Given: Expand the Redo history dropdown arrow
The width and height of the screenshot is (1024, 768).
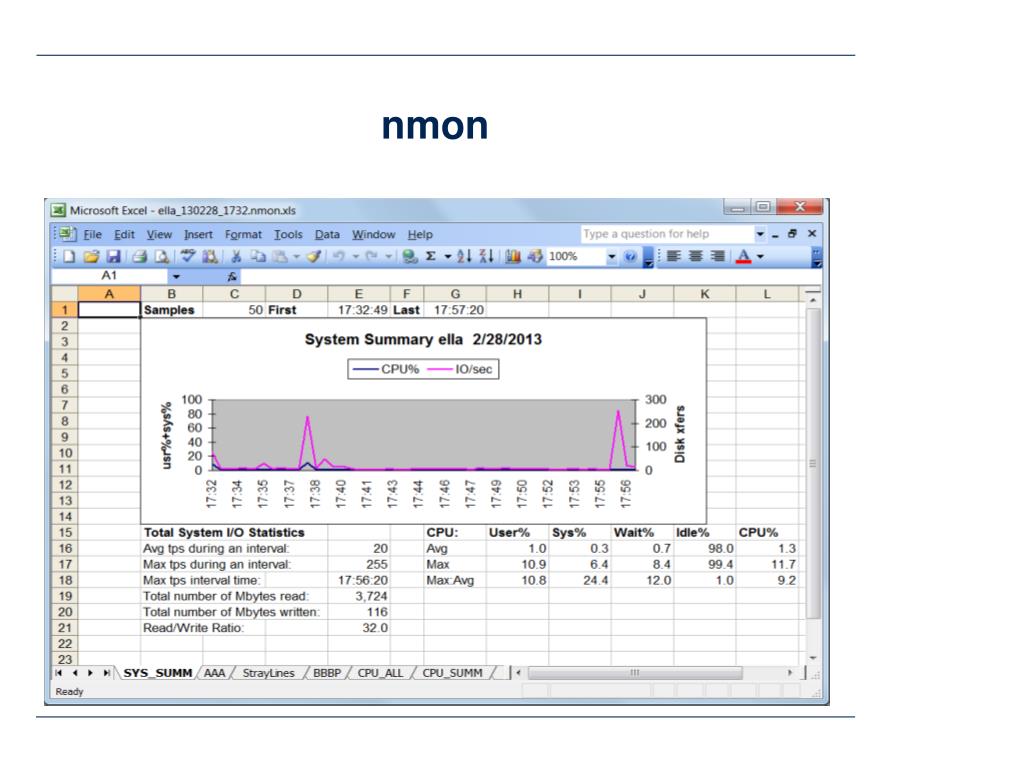Looking at the screenshot, I should coord(388,257).
